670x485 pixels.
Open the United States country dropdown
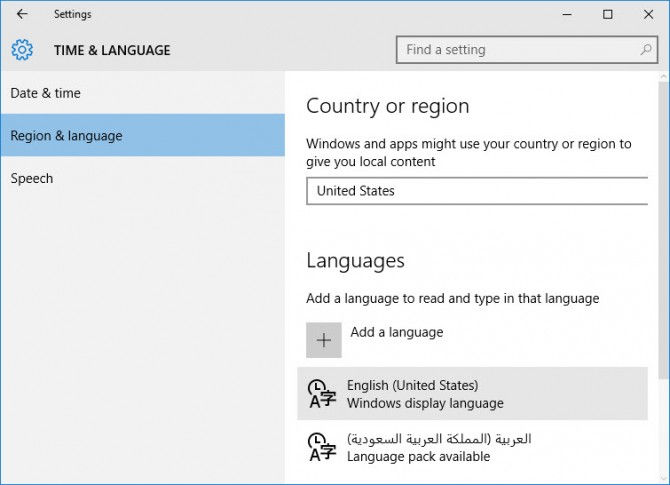(x=477, y=191)
